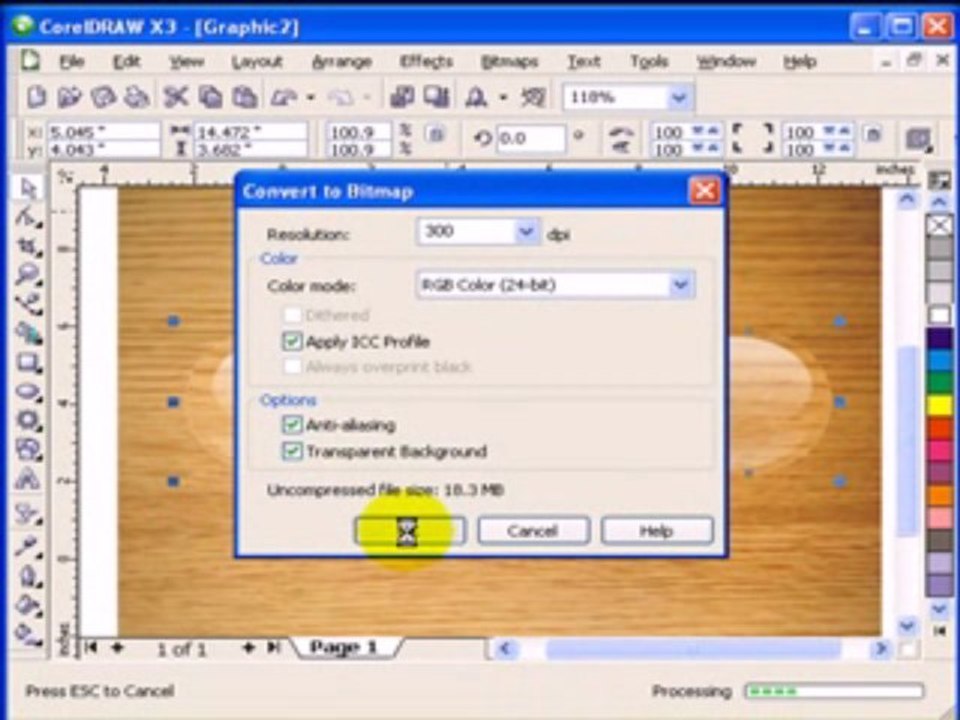Uncheck Transparent Background option
This screenshot has width=960, height=720.
coord(292,451)
